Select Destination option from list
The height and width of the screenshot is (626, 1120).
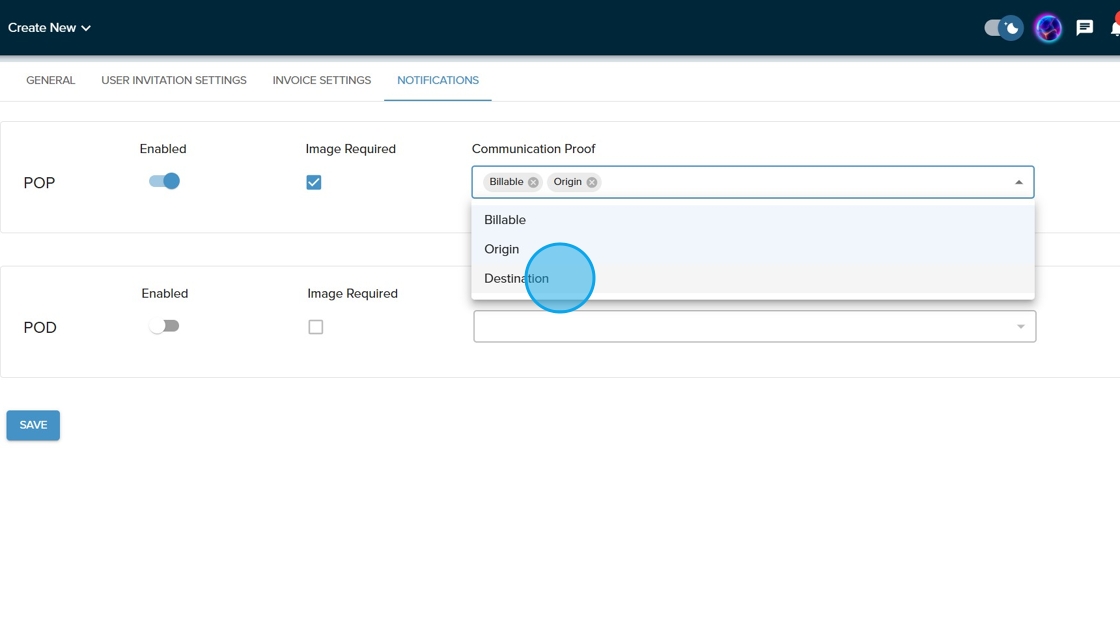click(x=516, y=278)
